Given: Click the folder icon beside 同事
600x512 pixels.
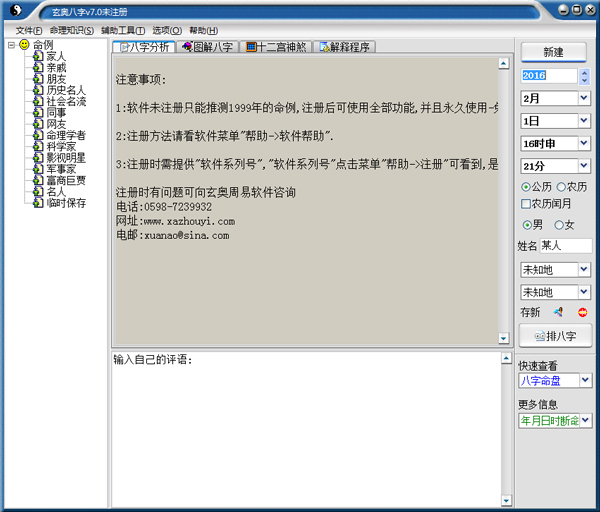Looking at the screenshot, I should (x=38, y=113).
